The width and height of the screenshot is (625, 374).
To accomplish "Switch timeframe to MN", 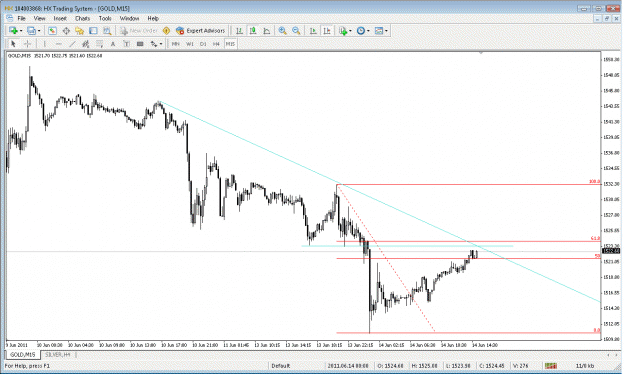I will [175, 44].
